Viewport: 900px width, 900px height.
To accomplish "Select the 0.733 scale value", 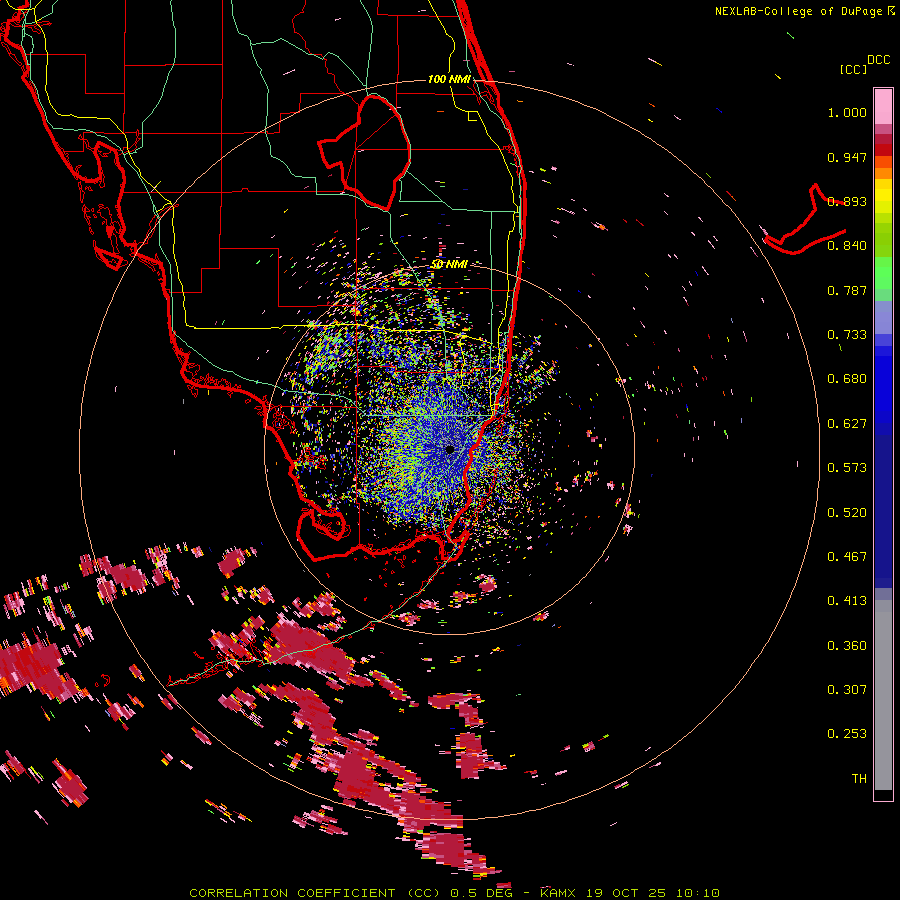I will (847, 335).
